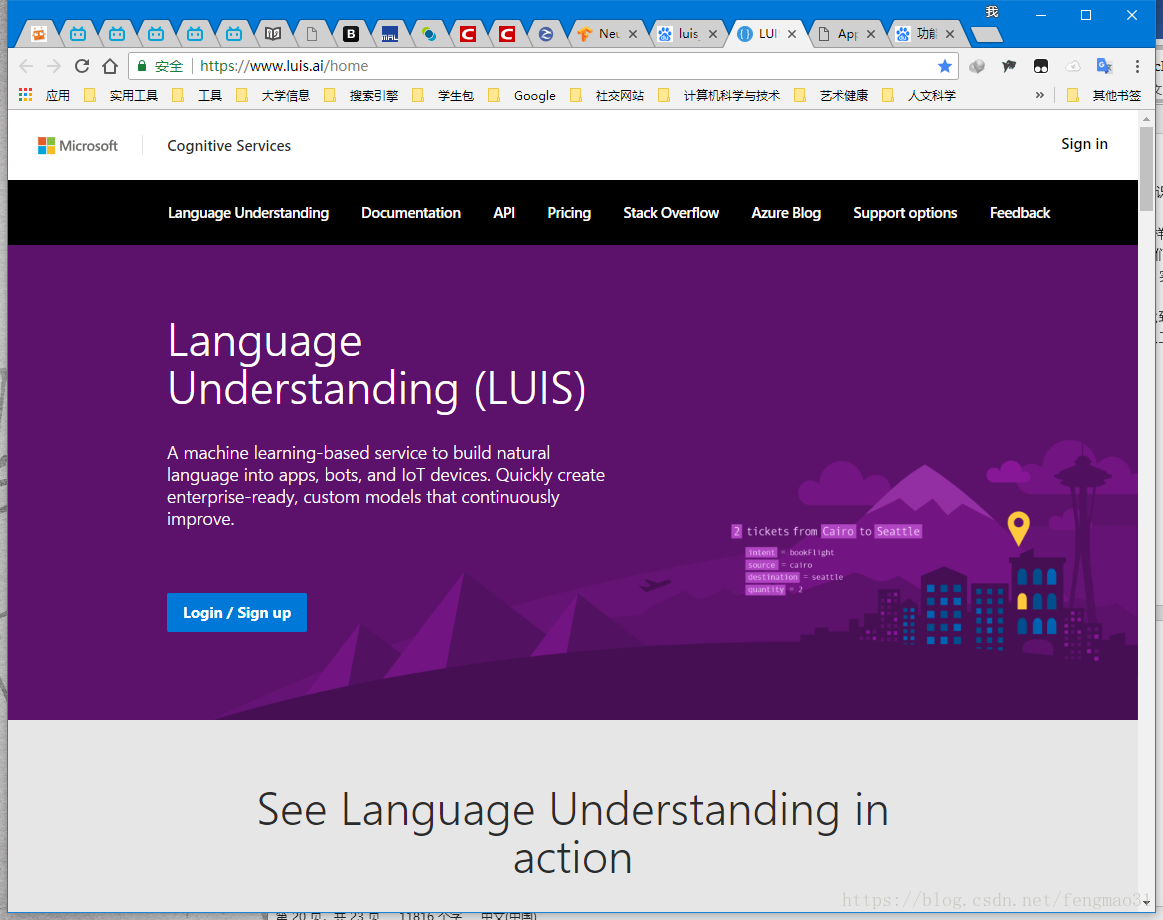Viewport: 1163px width, 920px height.
Task: Click the black flag extension icon
Action: coord(1009,66)
